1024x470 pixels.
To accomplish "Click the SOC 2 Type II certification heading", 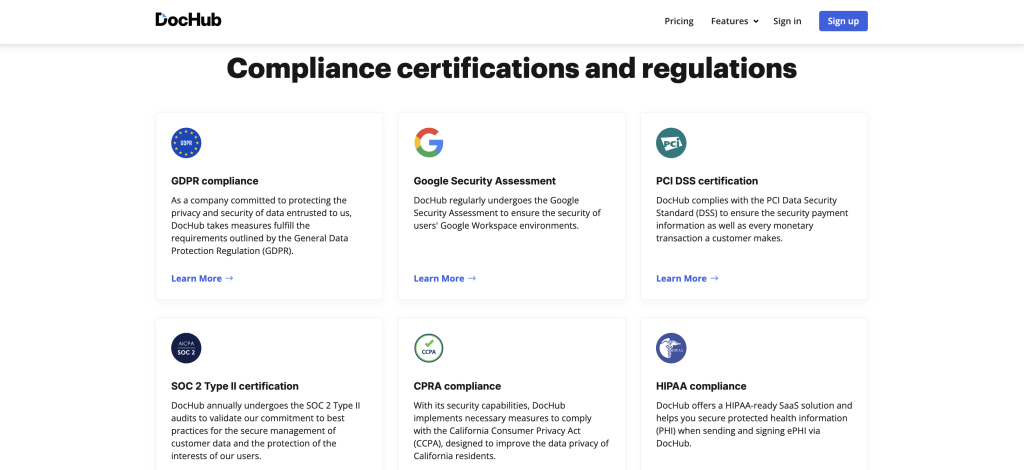I will tap(235, 386).
